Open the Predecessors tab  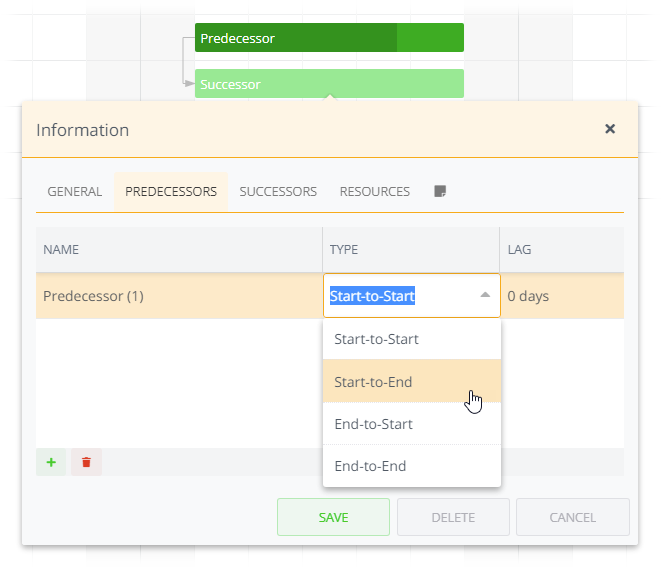click(x=171, y=191)
